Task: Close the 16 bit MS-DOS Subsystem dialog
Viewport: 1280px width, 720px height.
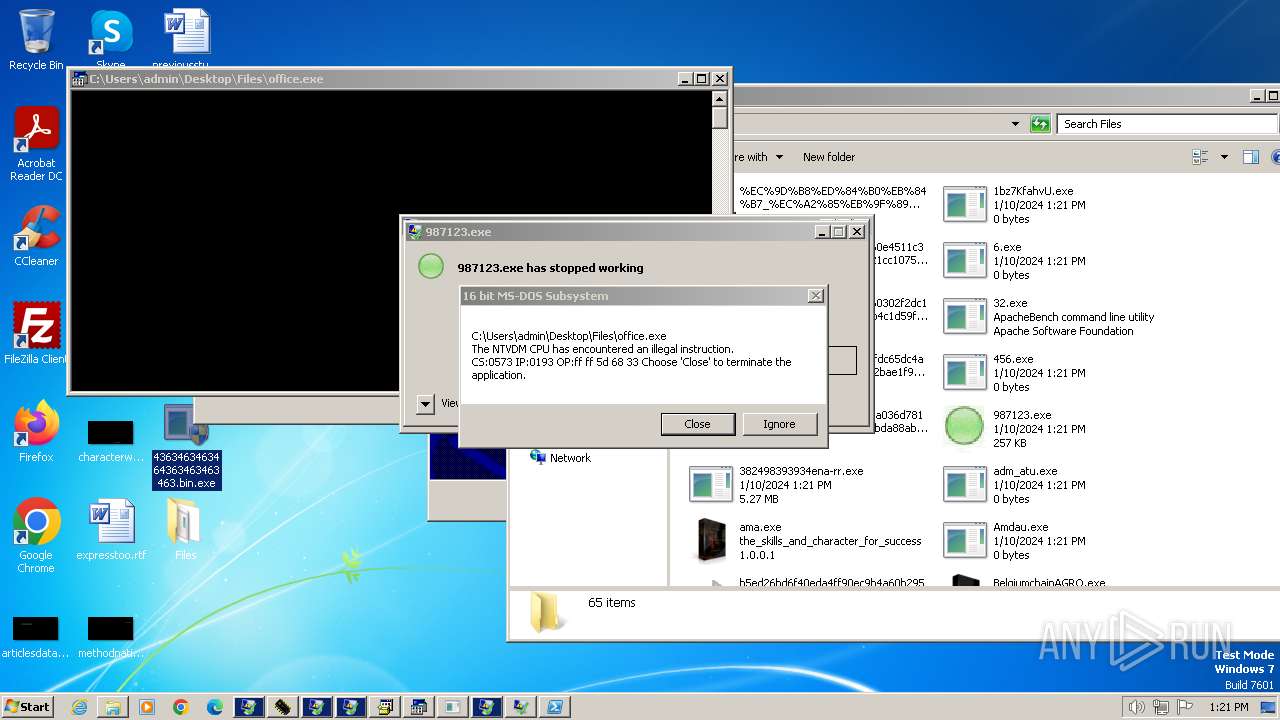Action: [815, 296]
